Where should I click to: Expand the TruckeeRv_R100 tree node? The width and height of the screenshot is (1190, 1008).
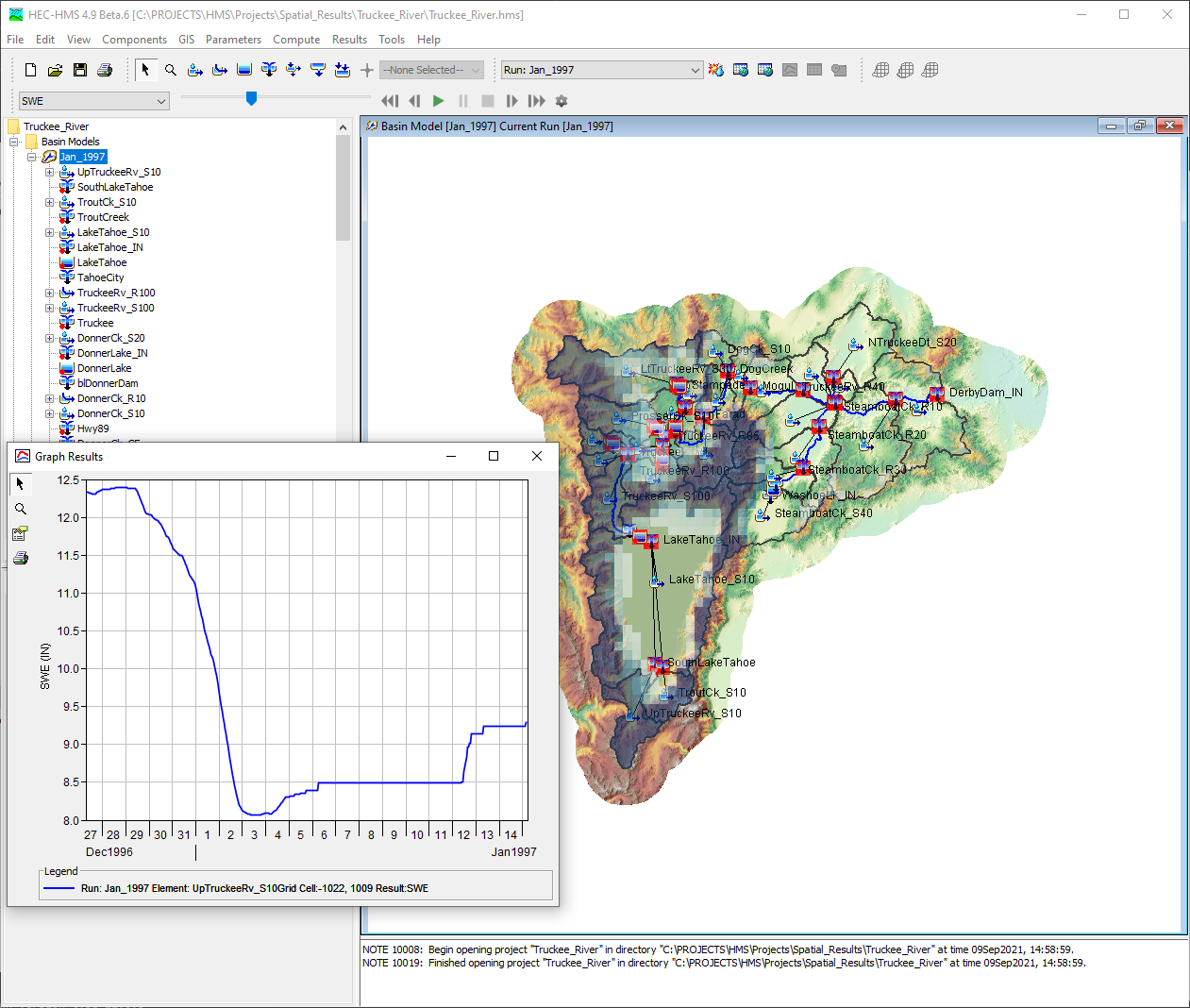point(49,293)
